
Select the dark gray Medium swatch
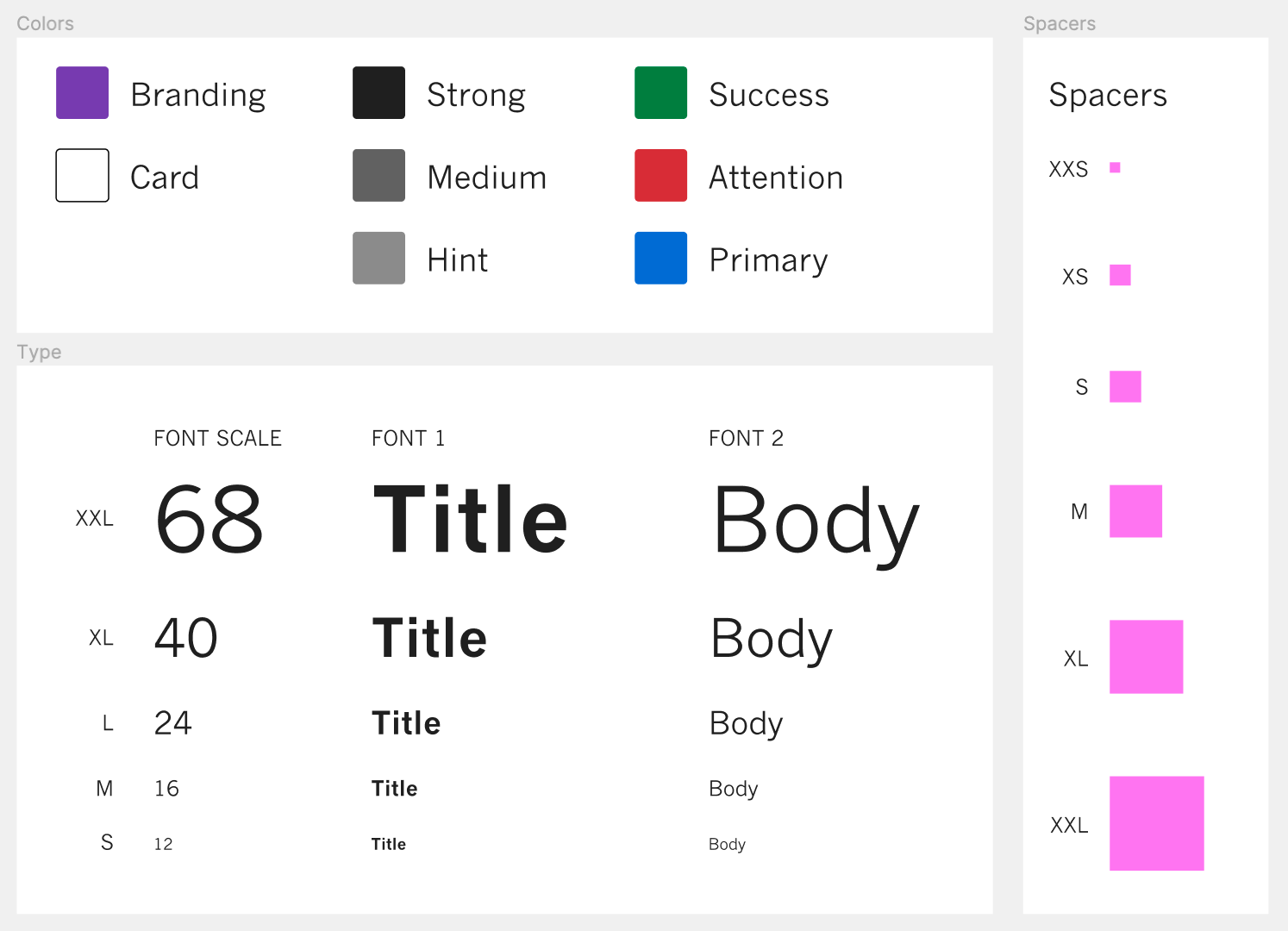378,175
